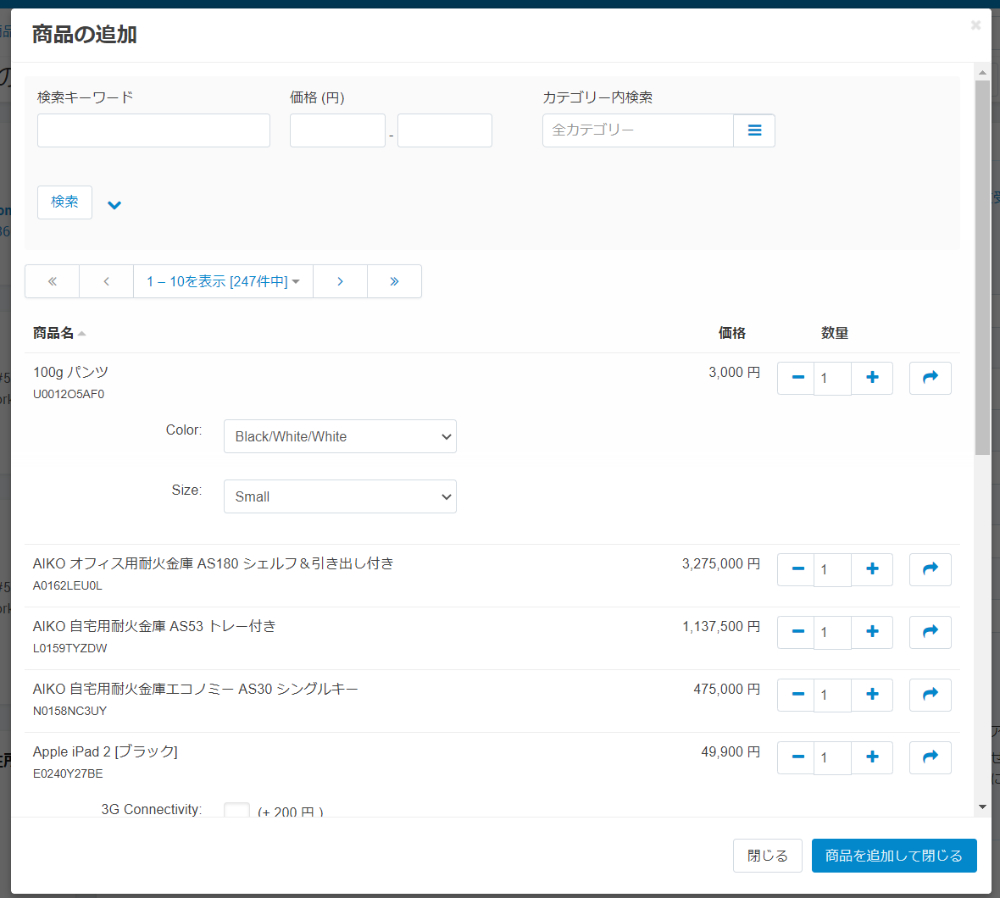Select product name 100g パンツ
The image size is (1000, 898).
[71, 372]
